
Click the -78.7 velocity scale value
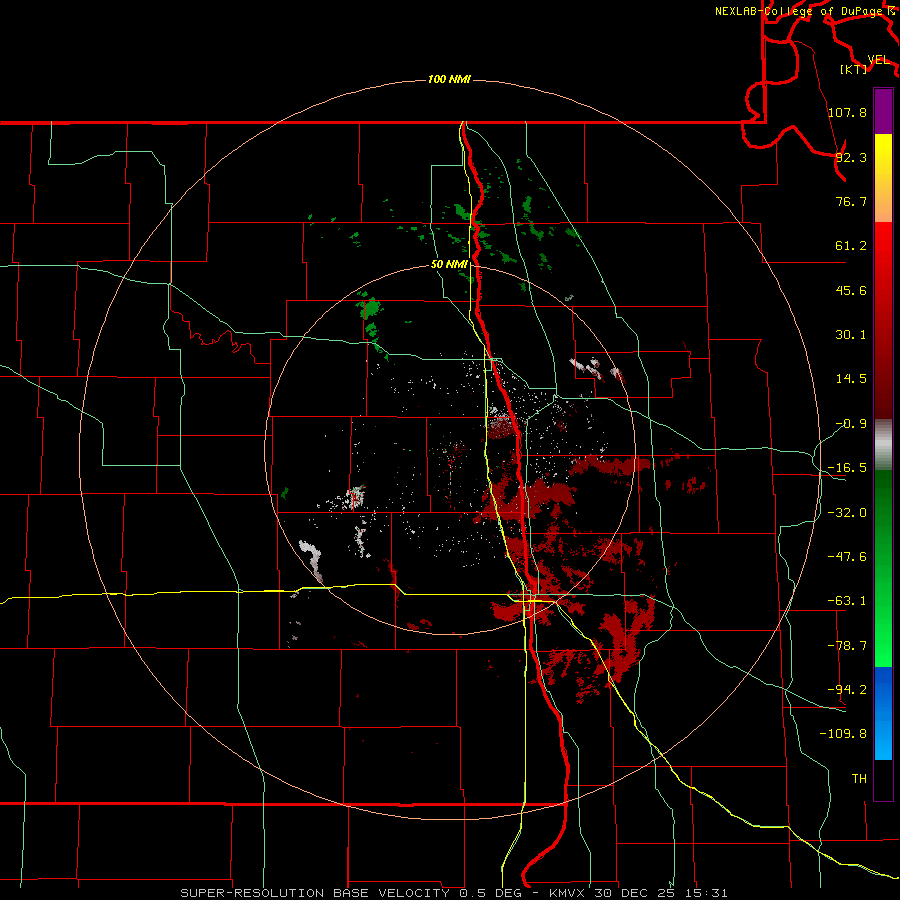847,646
